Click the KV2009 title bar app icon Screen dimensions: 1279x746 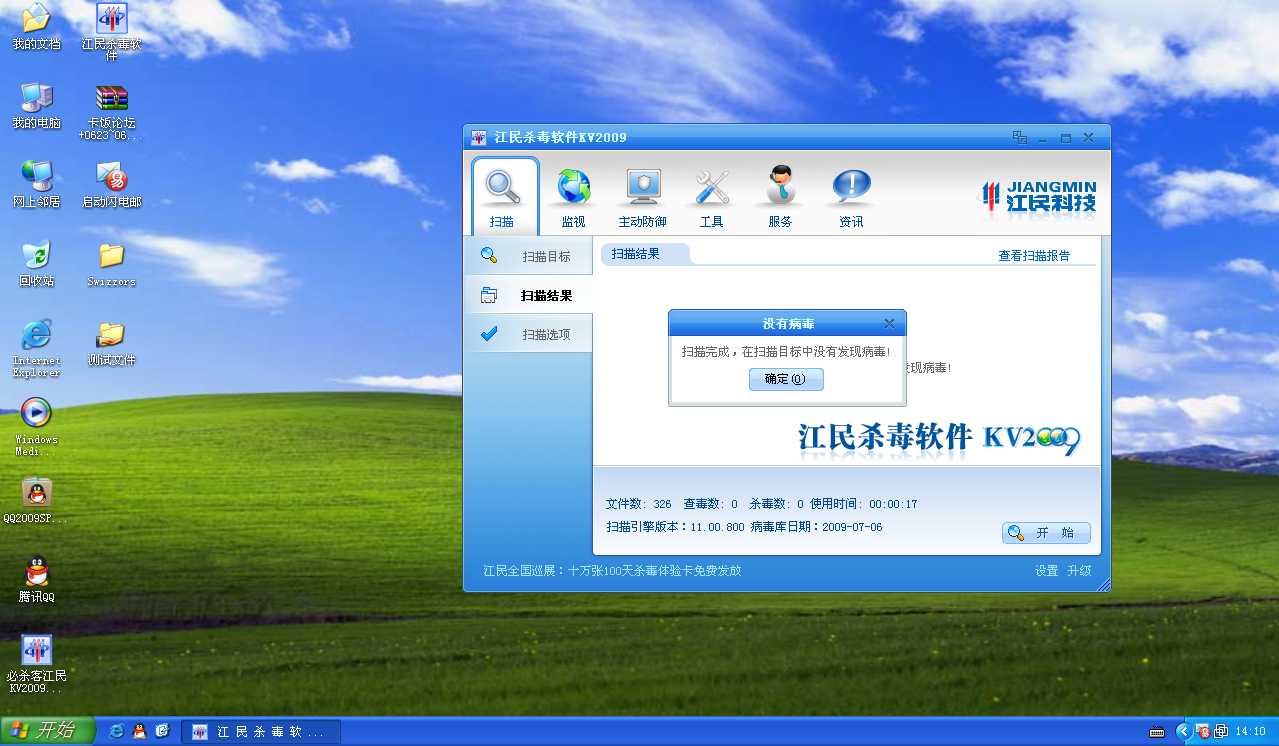(479, 137)
